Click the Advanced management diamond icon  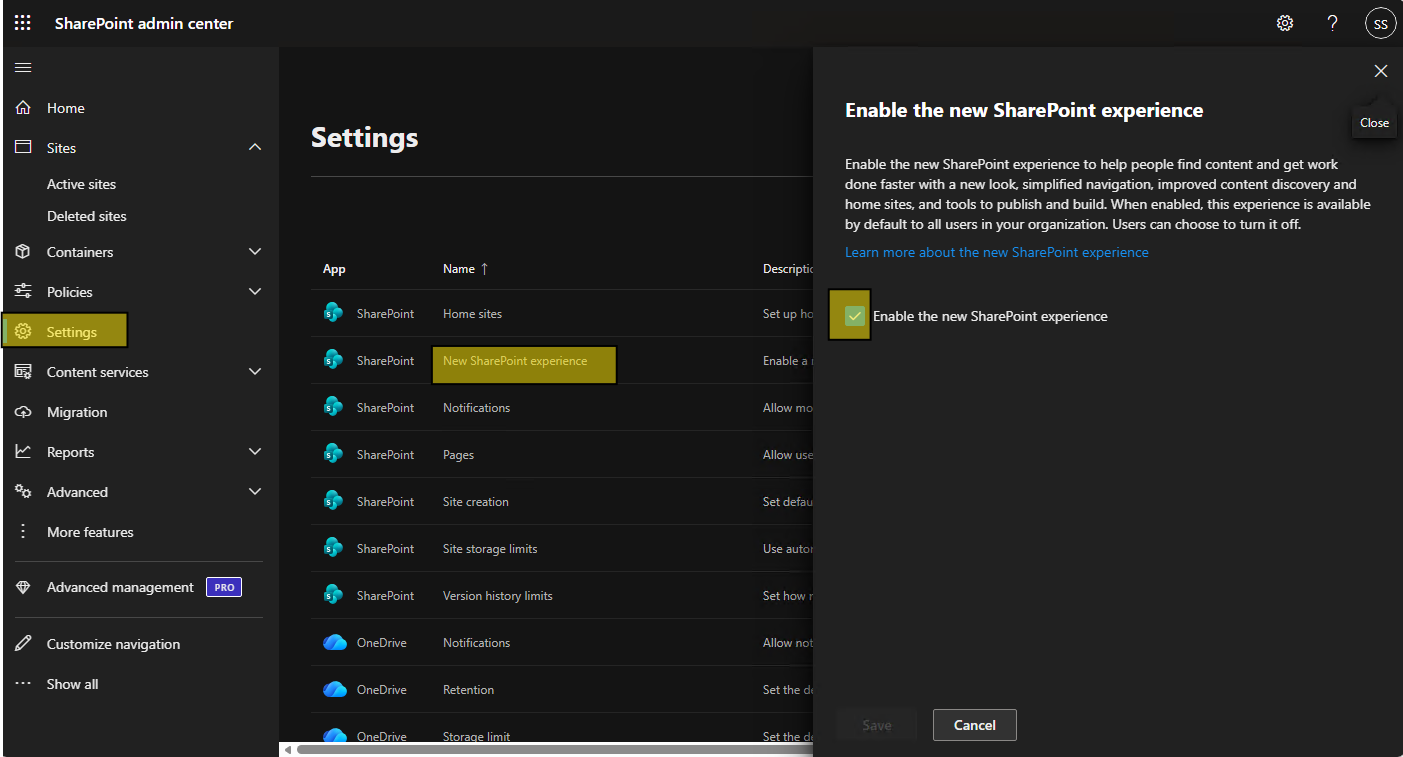[x=23, y=588]
